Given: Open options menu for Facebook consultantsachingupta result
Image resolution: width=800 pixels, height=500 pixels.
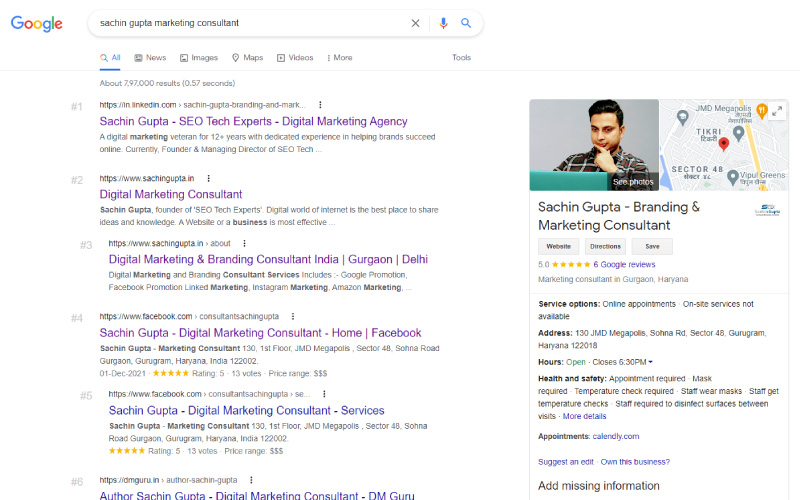Looking at the screenshot, I should [293, 316].
